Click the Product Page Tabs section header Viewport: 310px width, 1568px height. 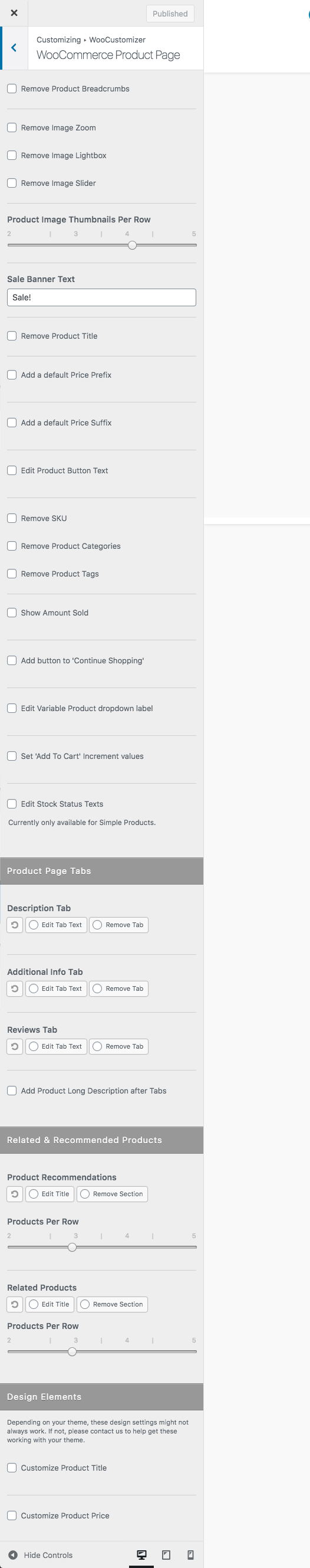(x=101, y=871)
